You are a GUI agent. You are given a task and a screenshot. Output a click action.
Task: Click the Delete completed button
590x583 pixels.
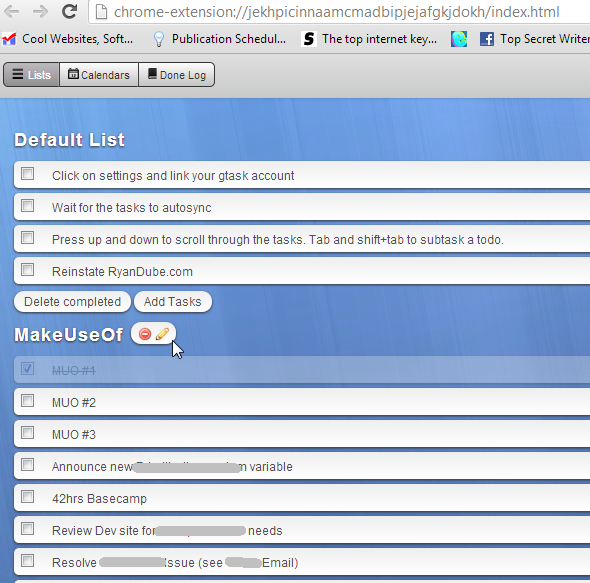click(72, 302)
